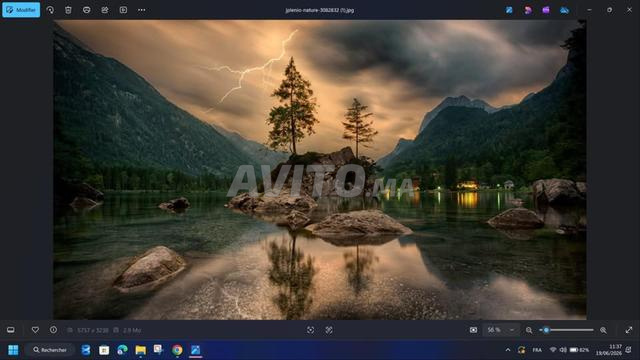
Task: Click the displayed lake landscape photo
Action: [x=320, y=170]
